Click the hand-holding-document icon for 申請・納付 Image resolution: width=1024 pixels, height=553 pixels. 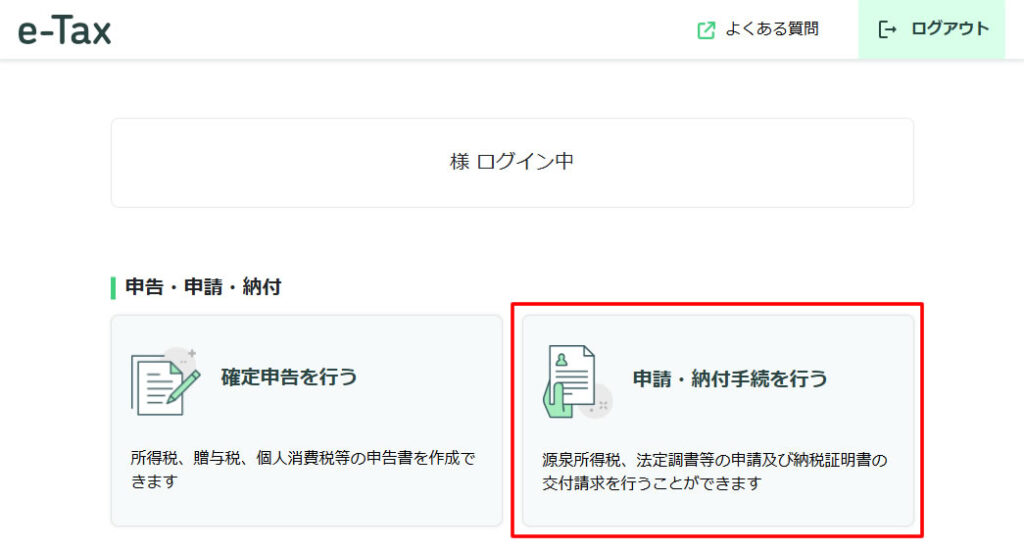tap(577, 383)
